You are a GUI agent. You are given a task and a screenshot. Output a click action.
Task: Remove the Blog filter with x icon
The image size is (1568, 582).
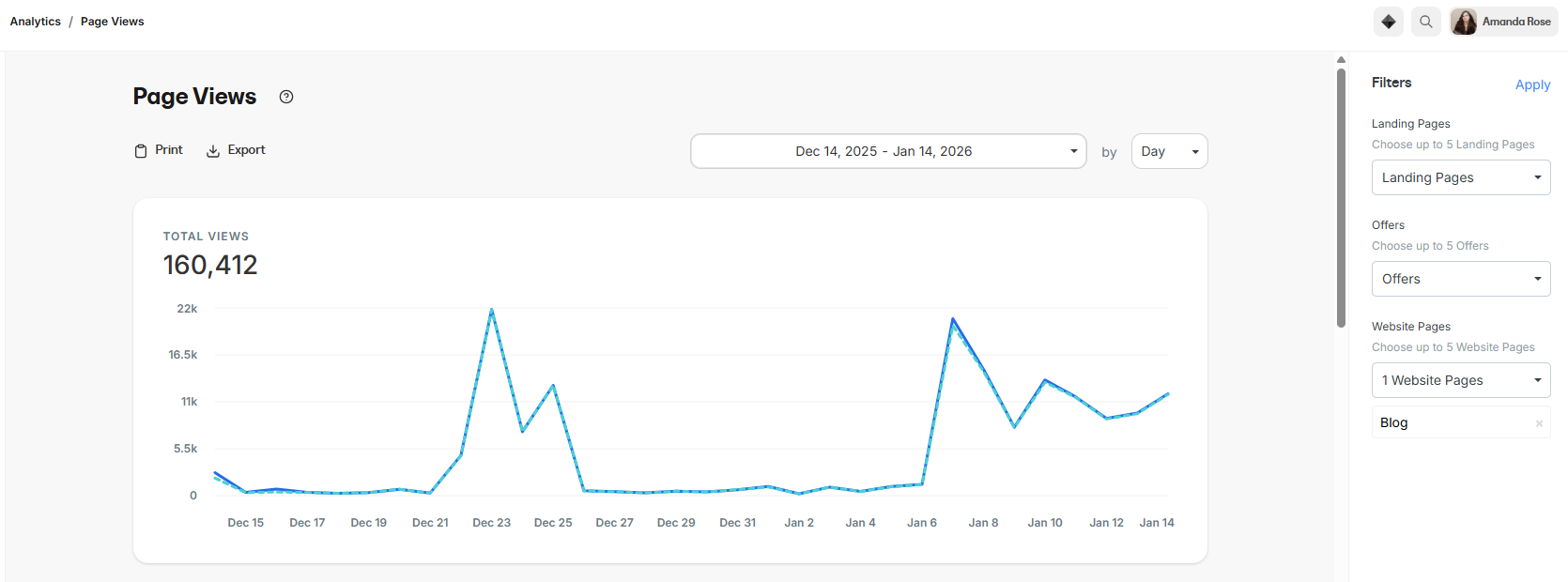[1539, 423]
